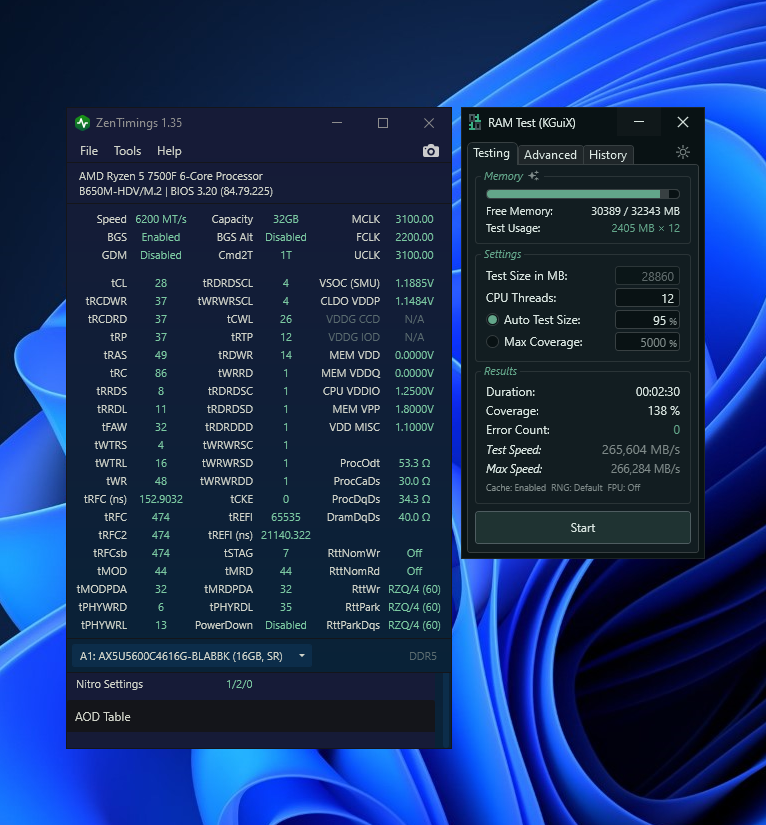The height and width of the screenshot is (825, 766).
Task: Select the Max Coverage radio button
Action: pyautogui.click(x=492, y=342)
